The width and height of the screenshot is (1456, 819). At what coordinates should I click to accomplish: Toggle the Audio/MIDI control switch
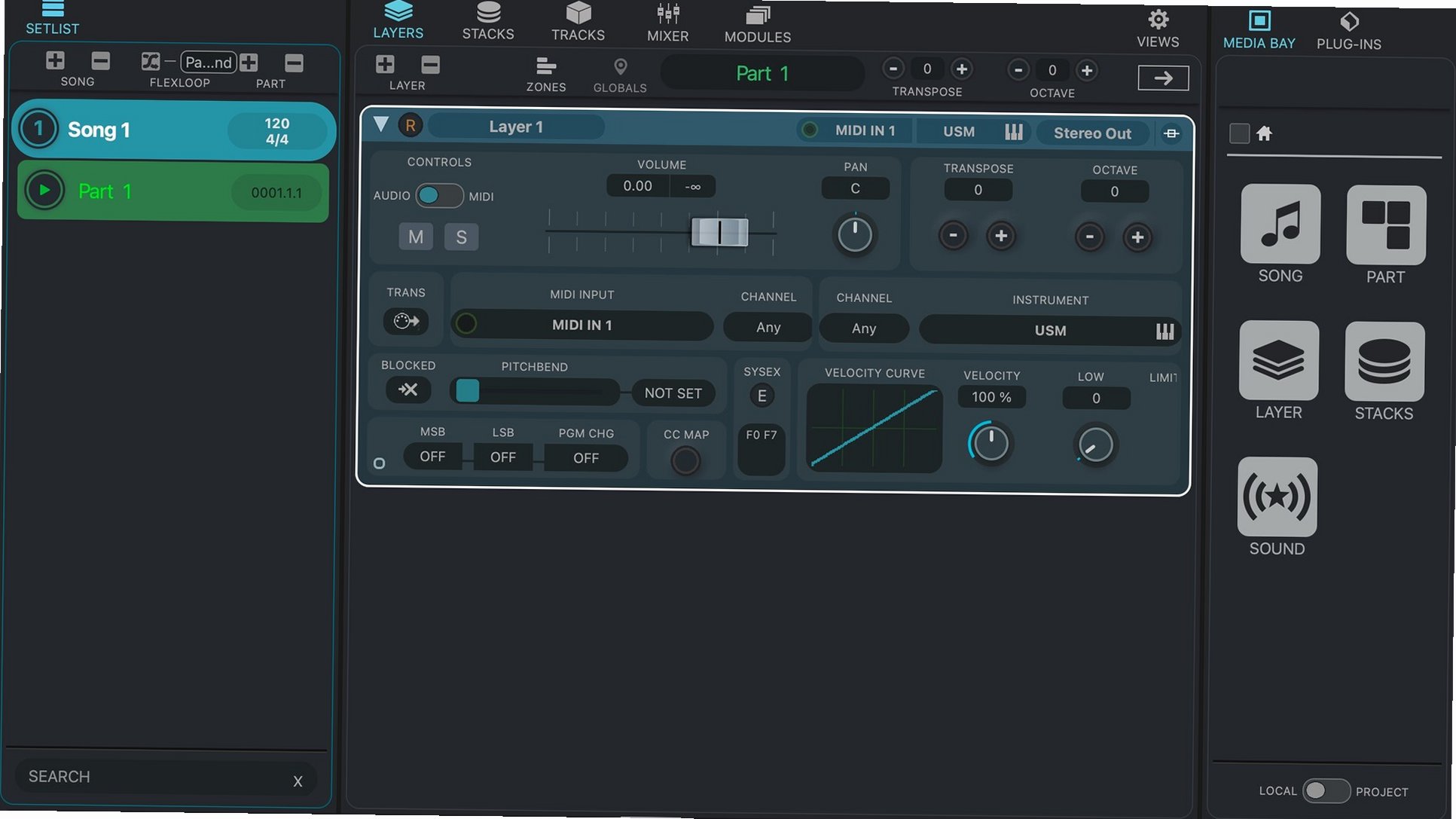tap(439, 195)
